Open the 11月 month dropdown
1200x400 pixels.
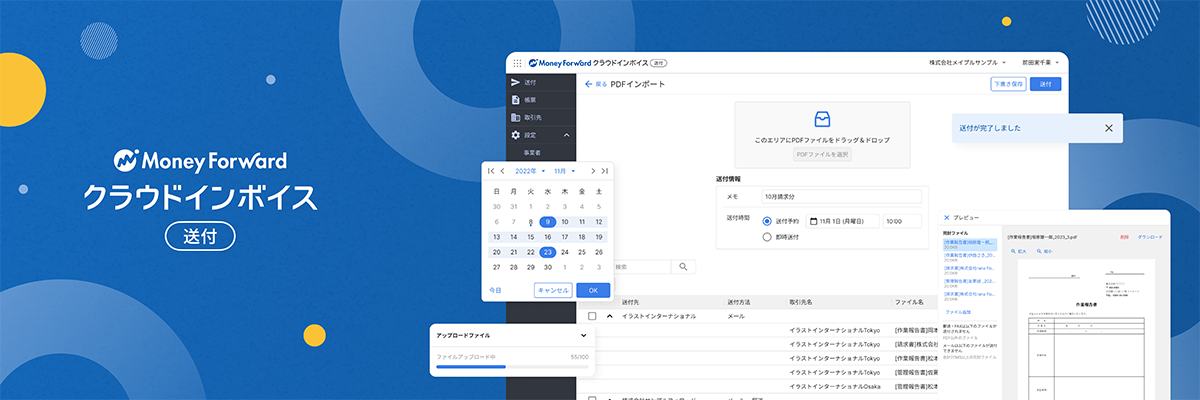tap(565, 171)
